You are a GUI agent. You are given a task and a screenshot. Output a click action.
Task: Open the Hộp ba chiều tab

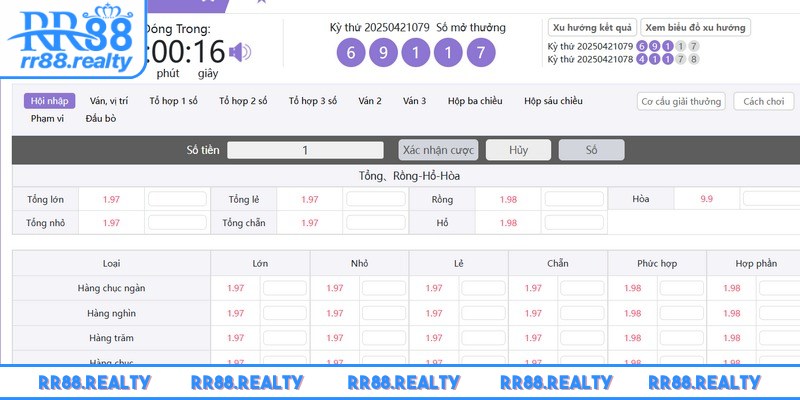475,101
